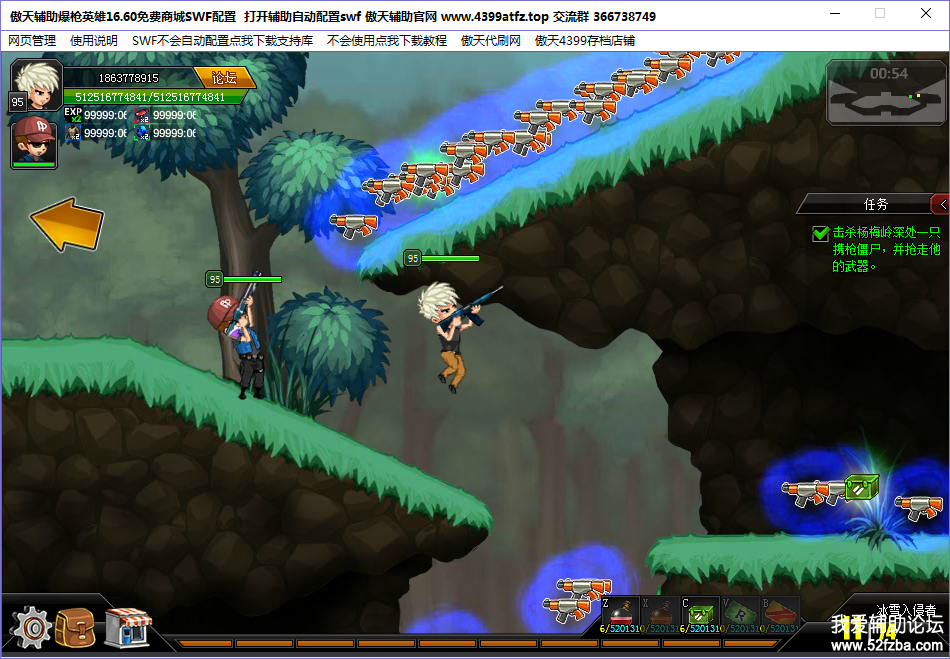Click the armor vest x2 buff icon

click(x=73, y=133)
